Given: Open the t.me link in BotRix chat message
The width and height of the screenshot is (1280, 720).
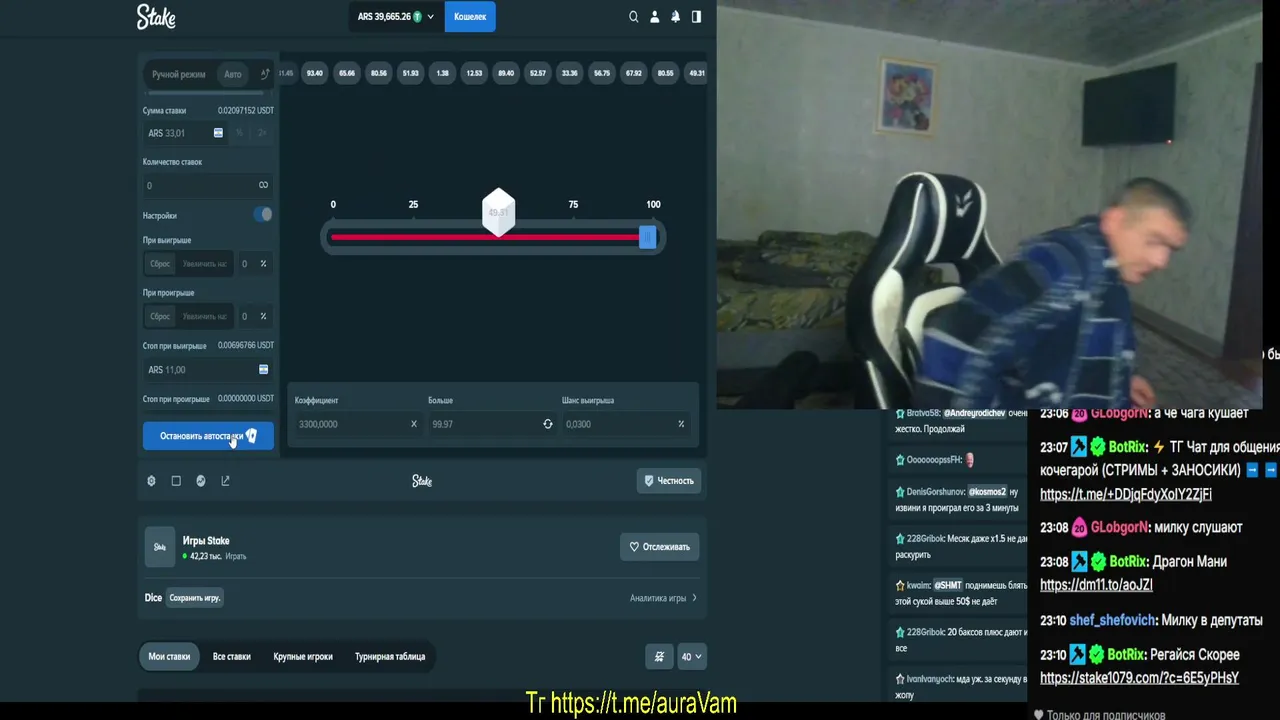Looking at the screenshot, I should pyautogui.click(x=1126, y=494).
